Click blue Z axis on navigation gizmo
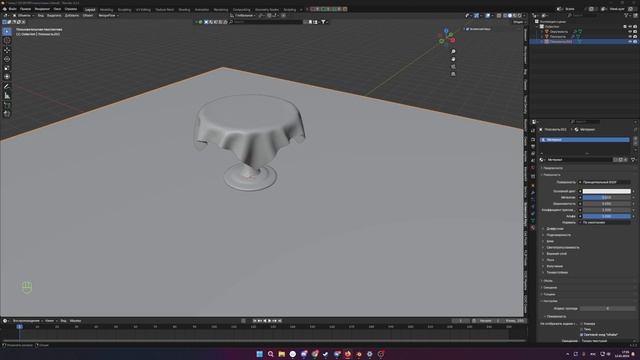Viewport: 640px width, 360px height. click(446, 31)
